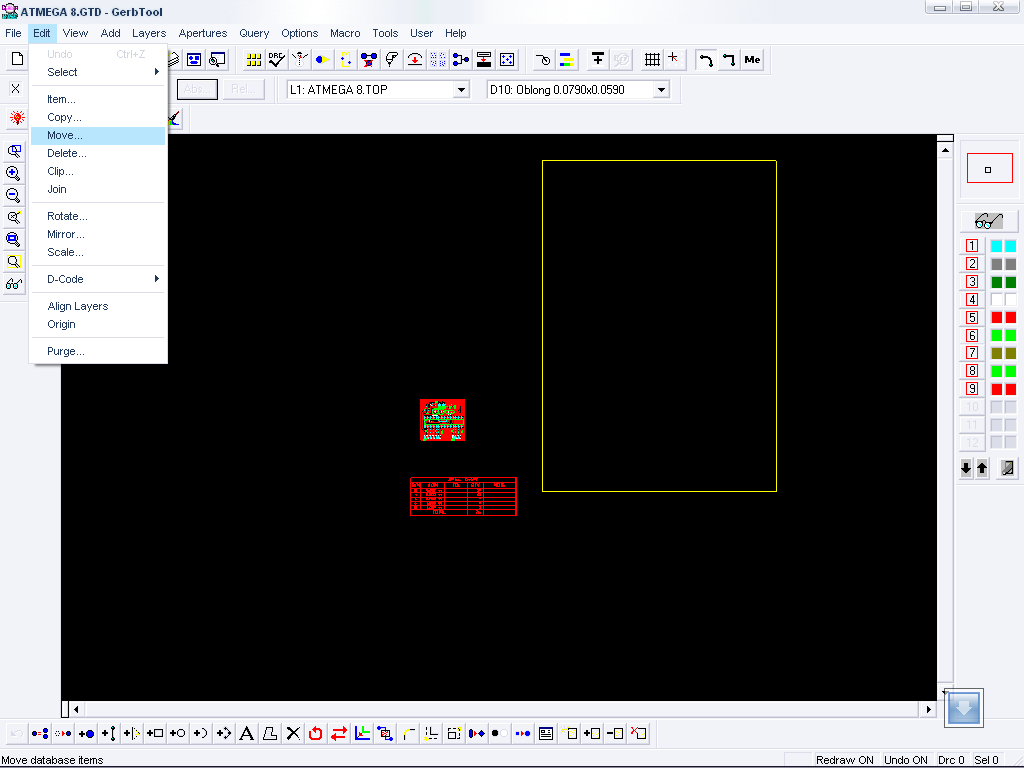Click the polygon shape tool
Image resolution: width=1024 pixels, height=768 pixels.
click(x=270, y=733)
